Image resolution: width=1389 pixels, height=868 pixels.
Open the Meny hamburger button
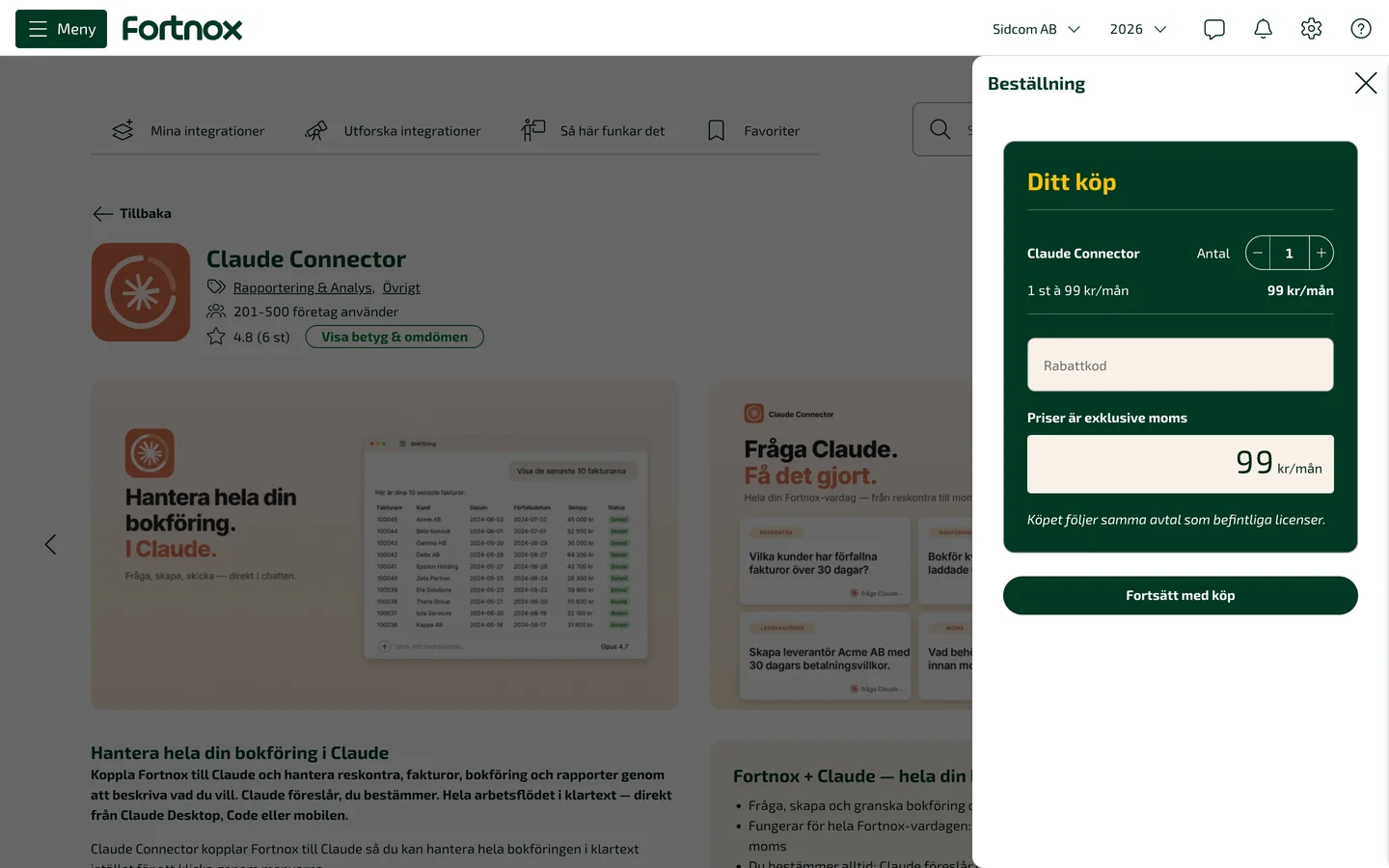tap(61, 29)
